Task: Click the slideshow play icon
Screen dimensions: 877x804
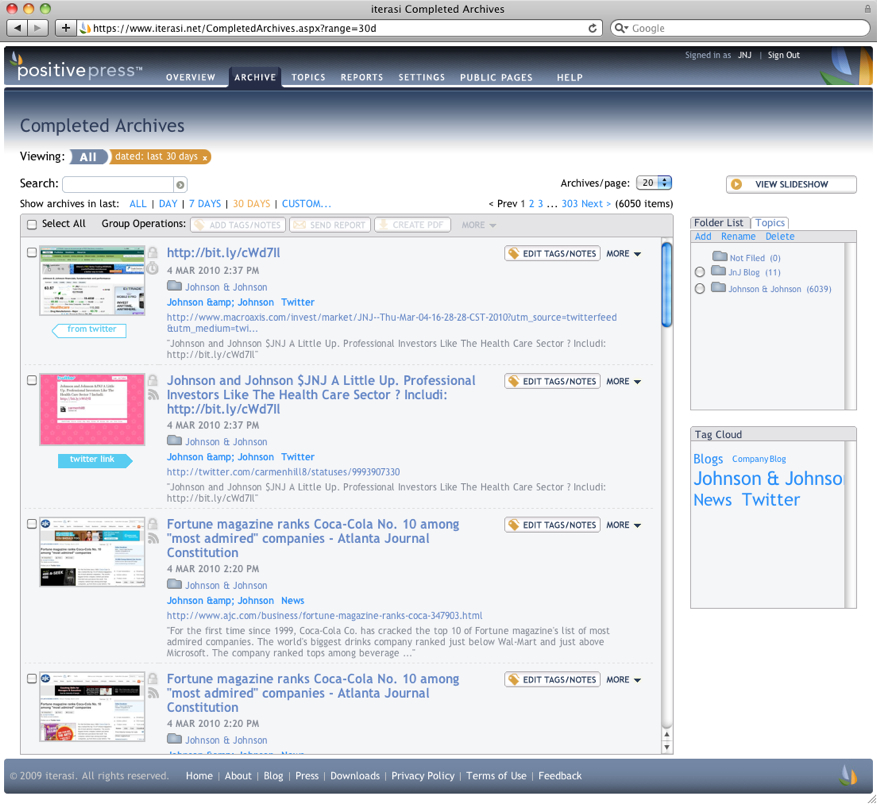Action: tap(737, 184)
